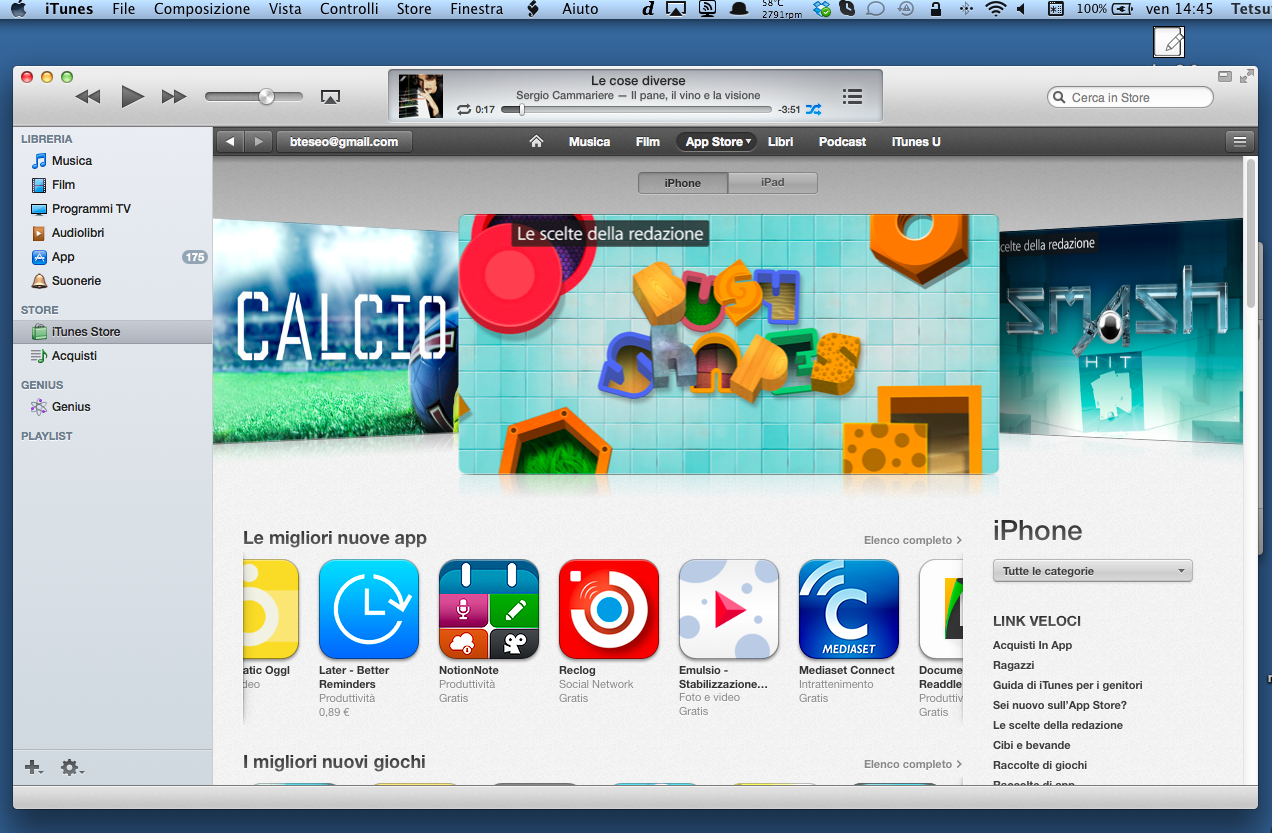The height and width of the screenshot is (833, 1272).
Task: Expand the App Store dropdown tab
Action: (x=716, y=142)
